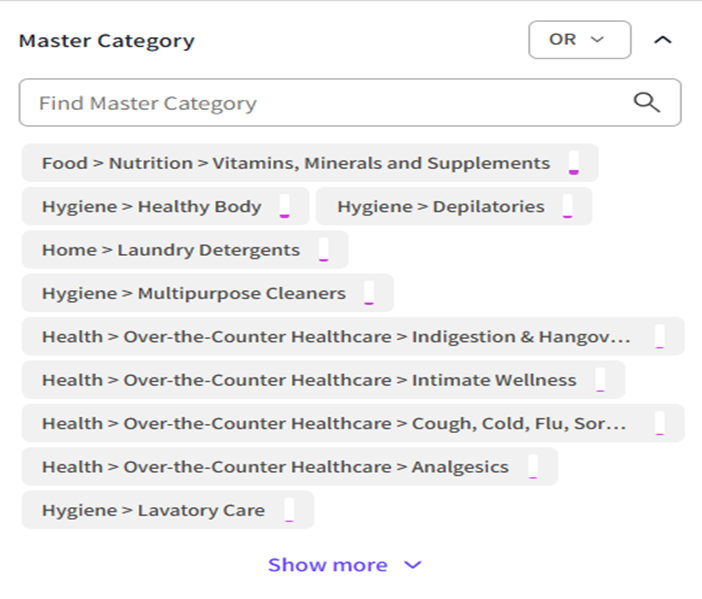Click the small icon on Multipurpose Cleaners chip
Screen dimensions: 702x599
pyautogui.click(x=369, y=294)
